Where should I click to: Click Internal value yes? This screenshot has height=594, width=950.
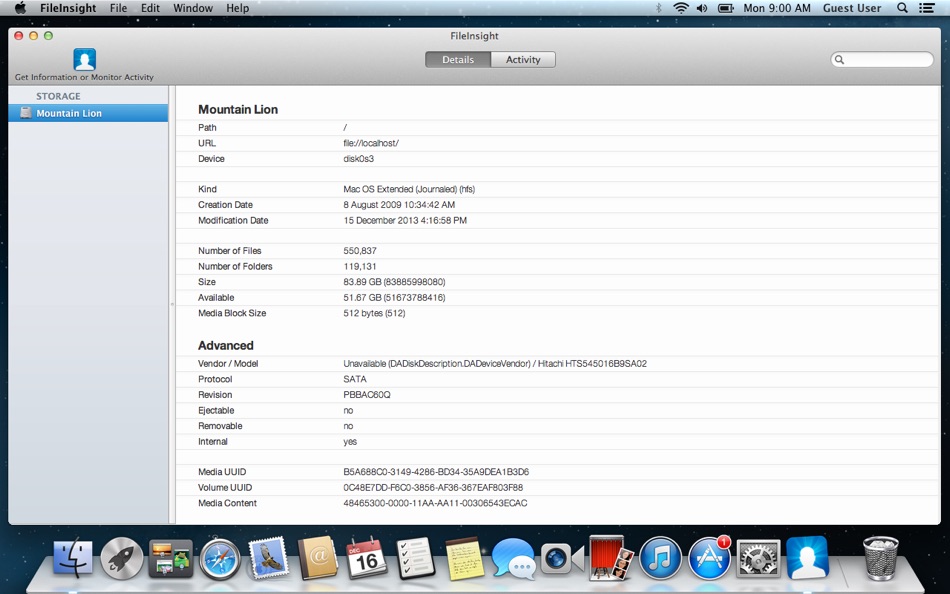pos(350,442)
